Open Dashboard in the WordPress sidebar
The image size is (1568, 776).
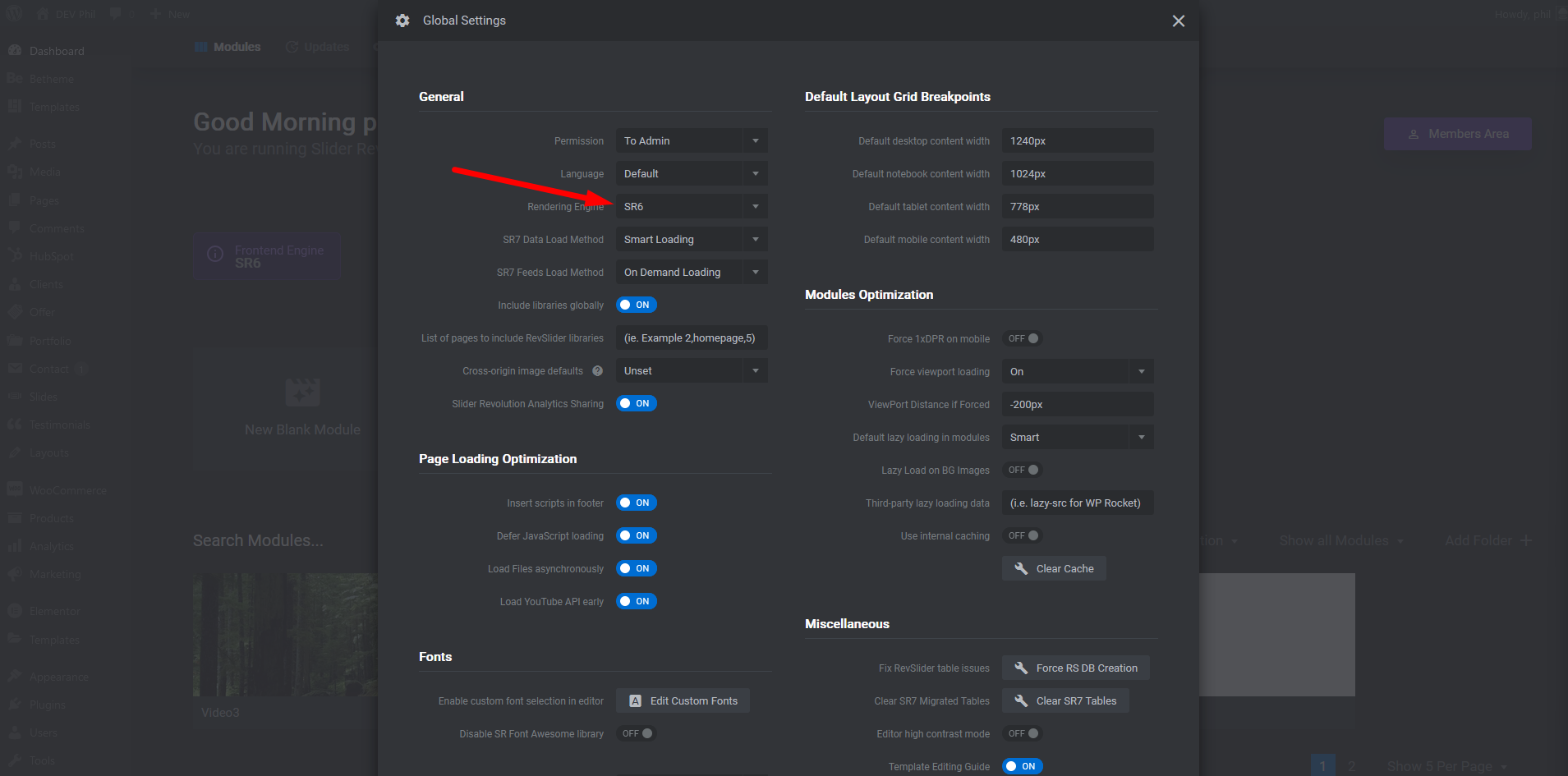57,51
